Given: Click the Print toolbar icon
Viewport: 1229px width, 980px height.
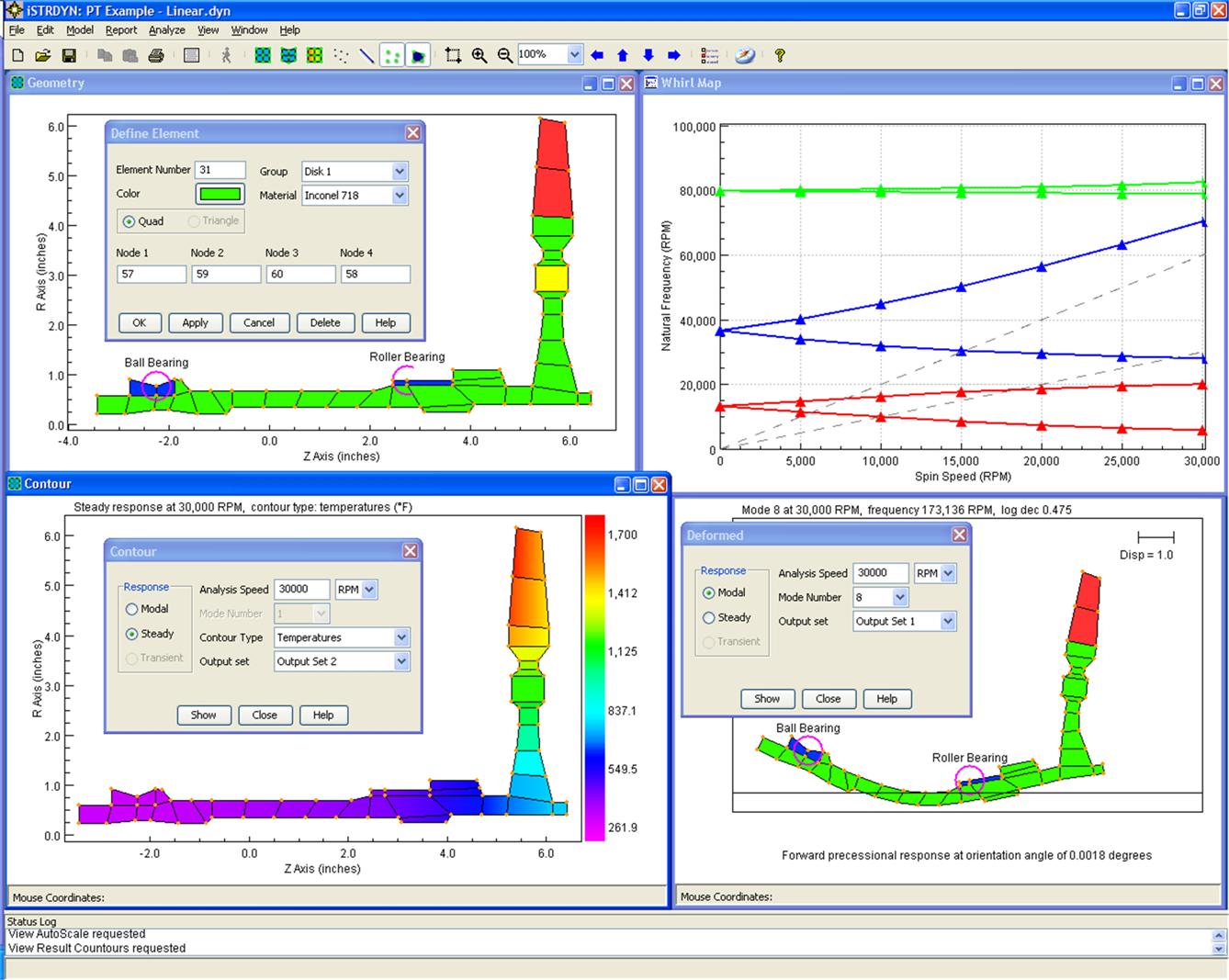Looking at the screenshot, I should click(x=156, y=56).
